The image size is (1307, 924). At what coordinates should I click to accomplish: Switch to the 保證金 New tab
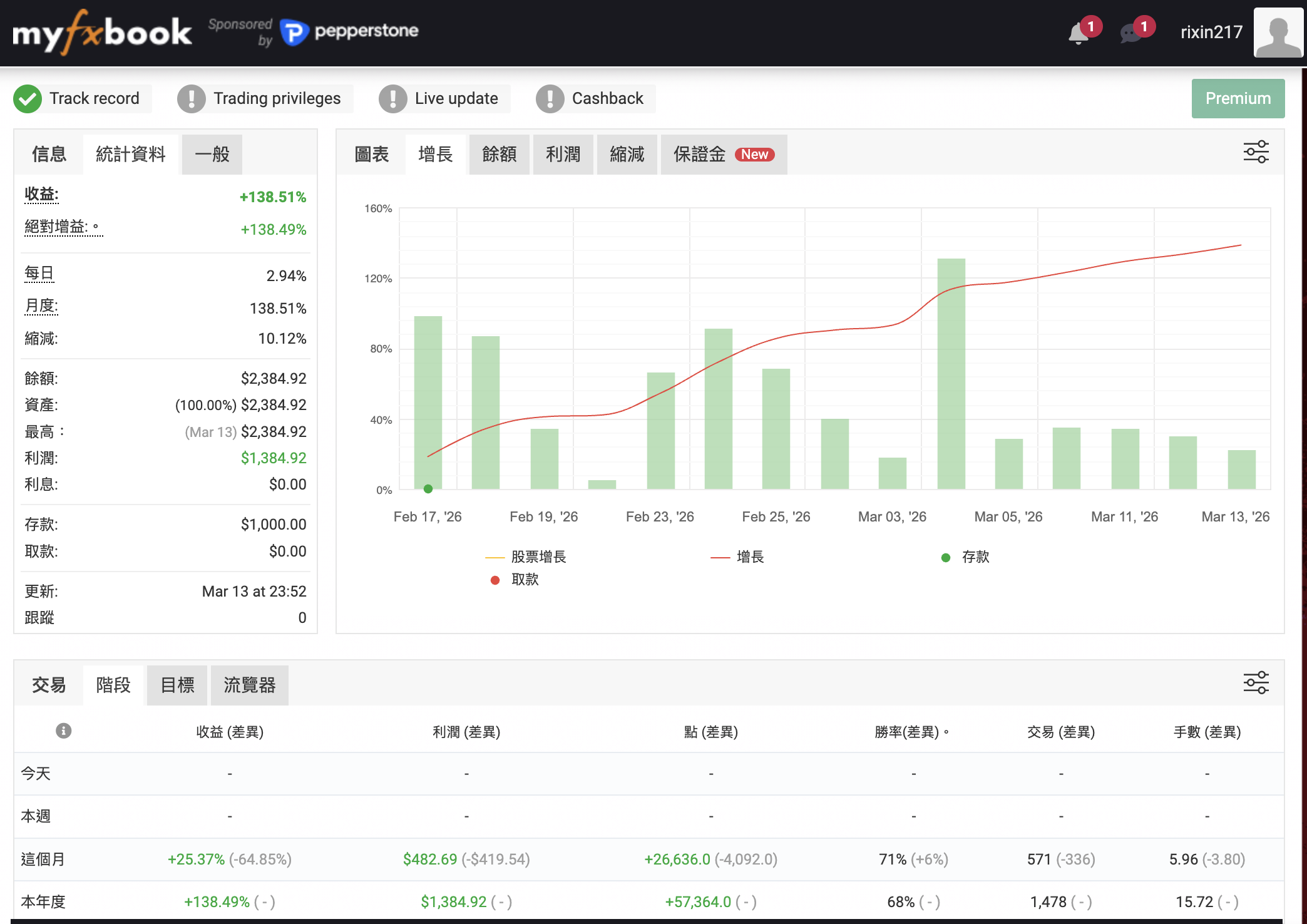[x=723, y=155]
